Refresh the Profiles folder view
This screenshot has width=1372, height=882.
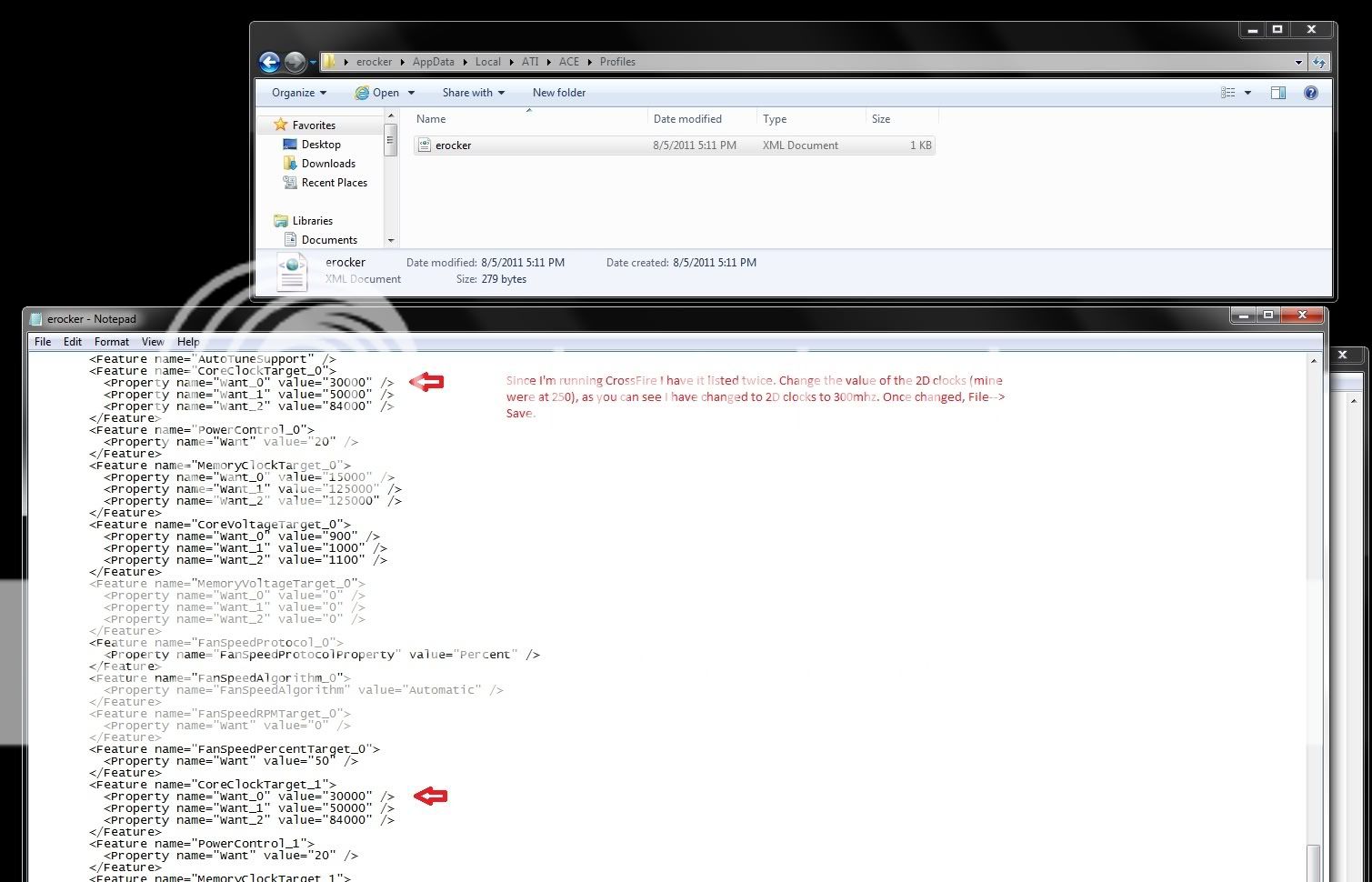pos(1319,62)
